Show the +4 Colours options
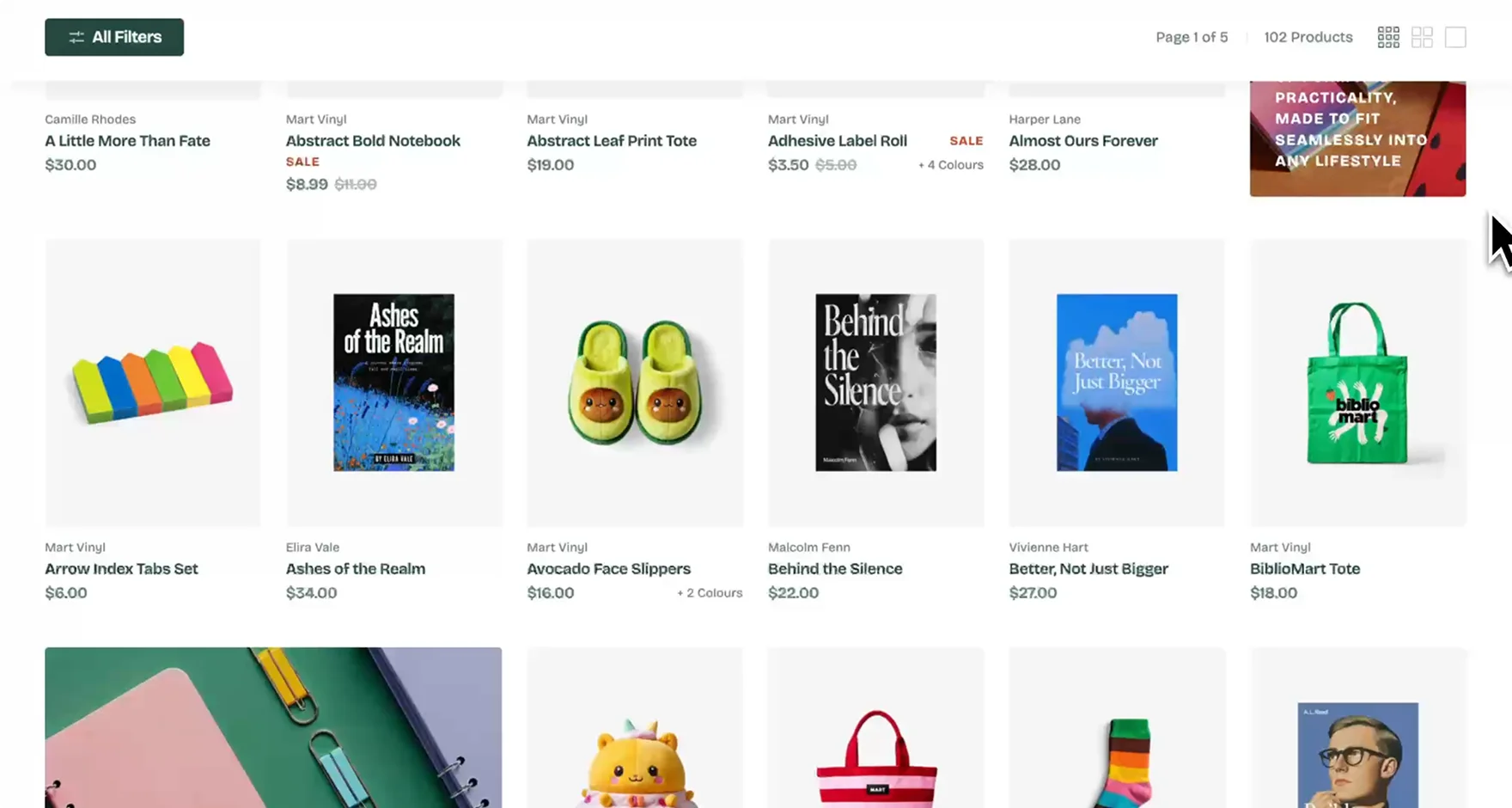Screen dimensions: 1512x808 pyautogui.click(x=950, y=165)
